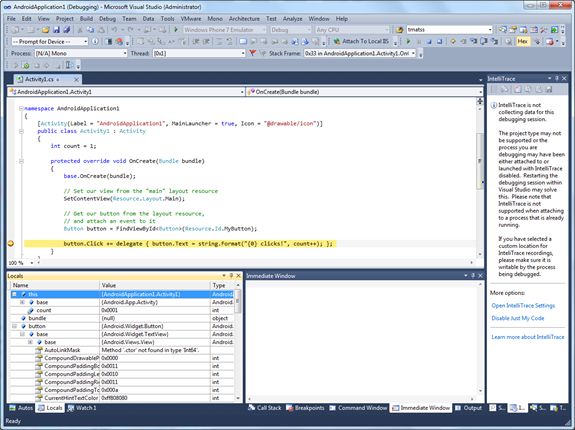Viewport: 575px width, 430px height.
Task: Collapse the 'this' node in Locals
Action: point(14,294)
